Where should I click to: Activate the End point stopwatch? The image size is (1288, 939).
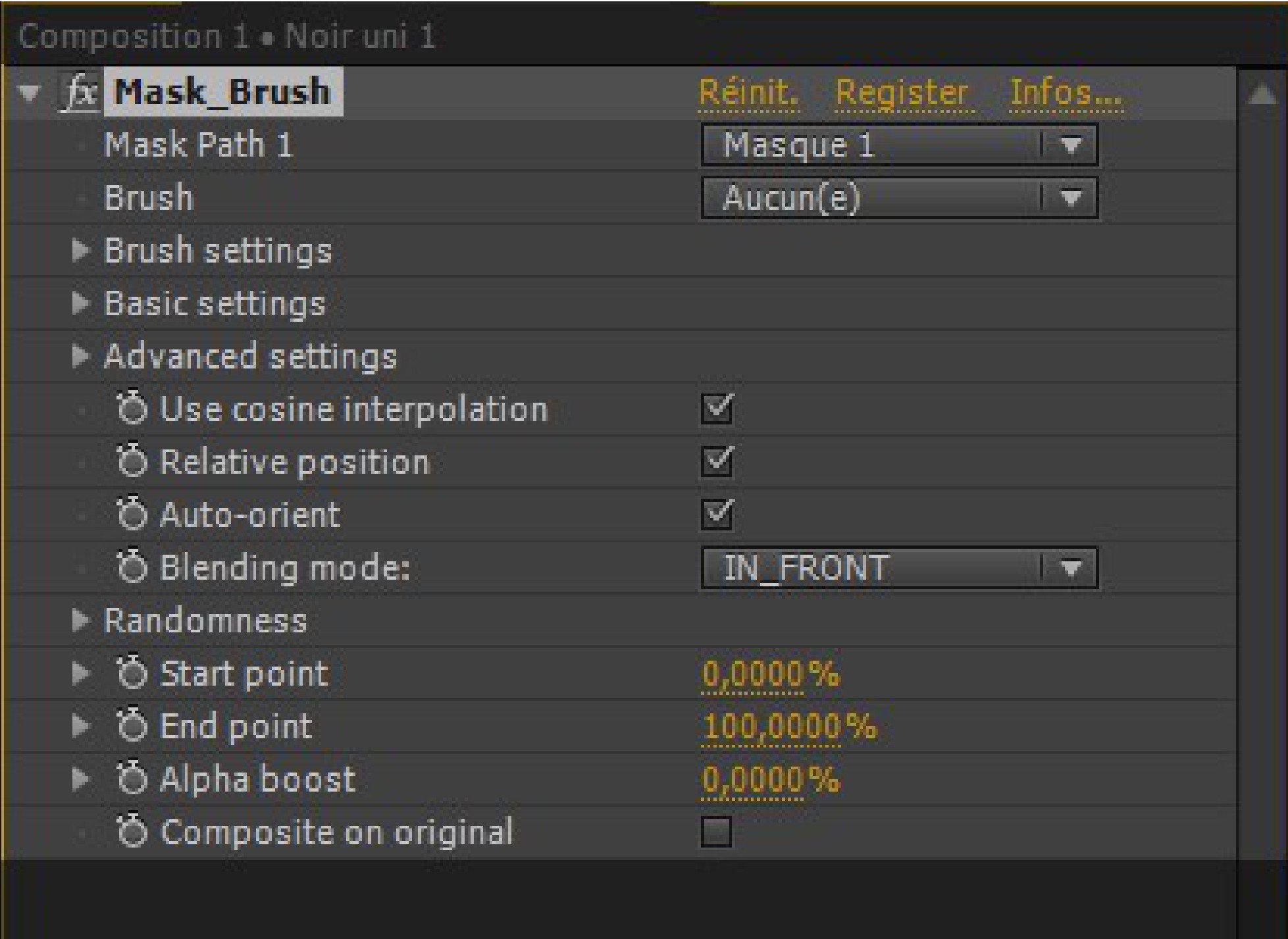(x=134, y=726)
